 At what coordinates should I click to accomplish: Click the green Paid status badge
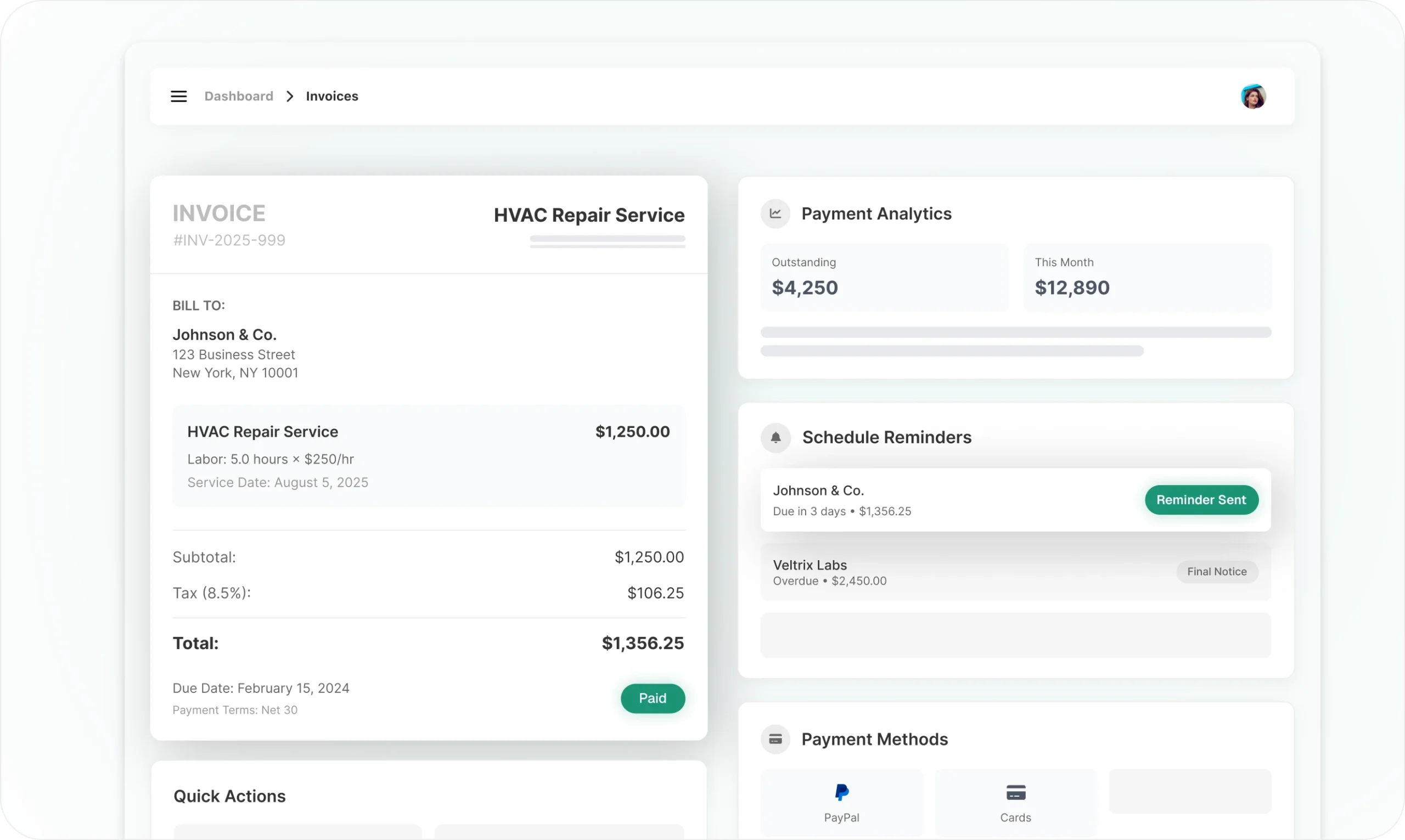pos(652,698)
